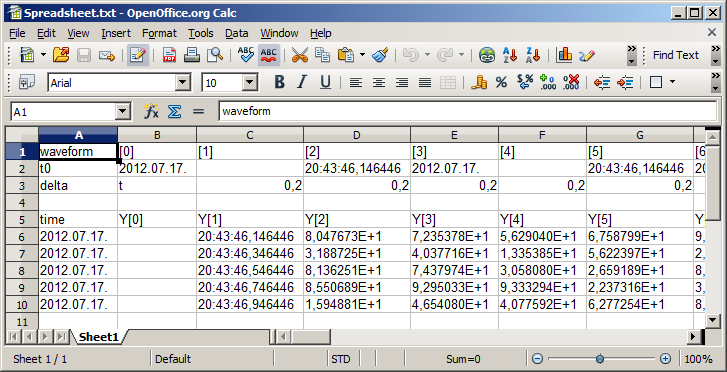727x372 pixels.
Task: Paste from clipboard icon
Action: [345, 55]
